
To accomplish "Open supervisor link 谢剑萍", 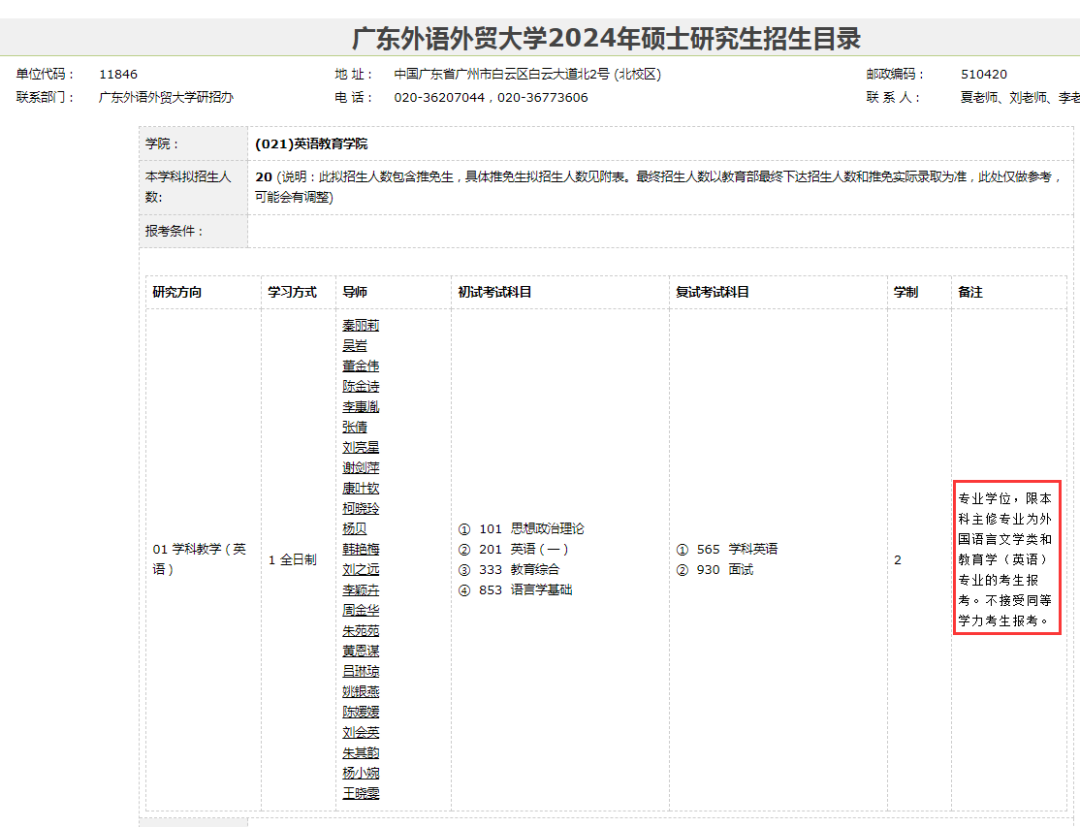I will [360, 468].
